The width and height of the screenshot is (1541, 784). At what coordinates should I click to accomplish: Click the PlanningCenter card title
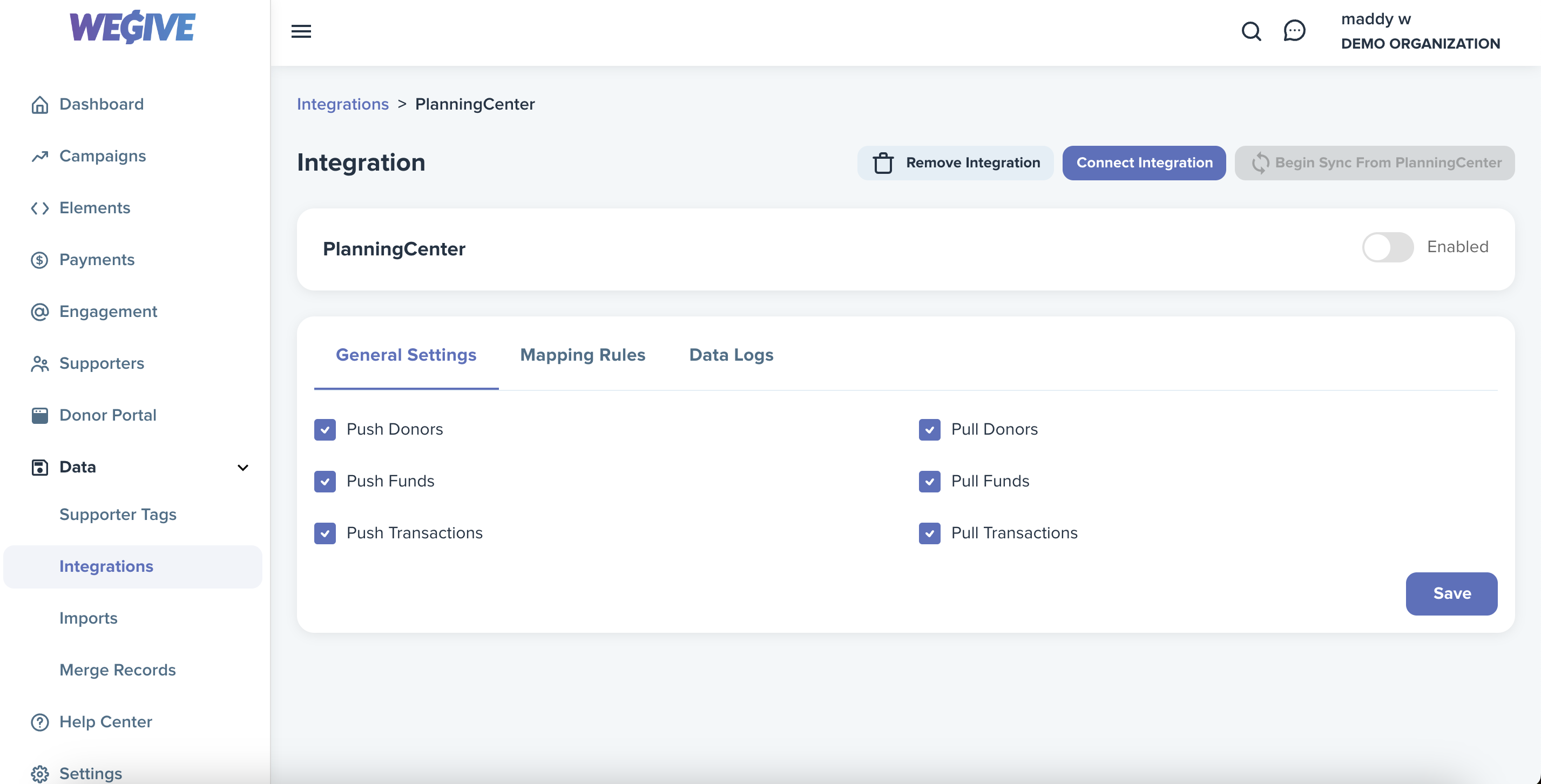[394, 249]
